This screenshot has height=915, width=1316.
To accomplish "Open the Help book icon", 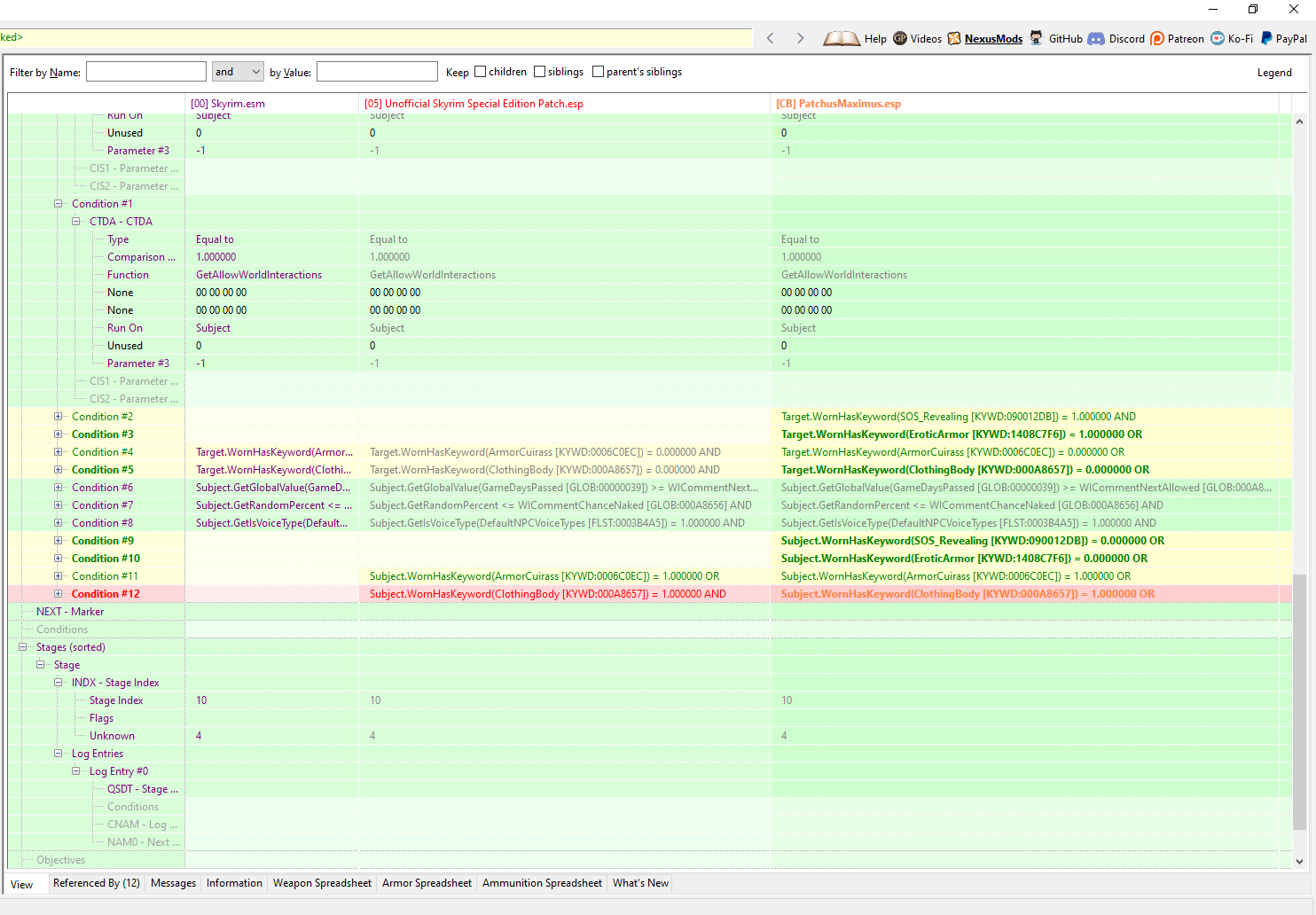I will click(x=841, y=38).
